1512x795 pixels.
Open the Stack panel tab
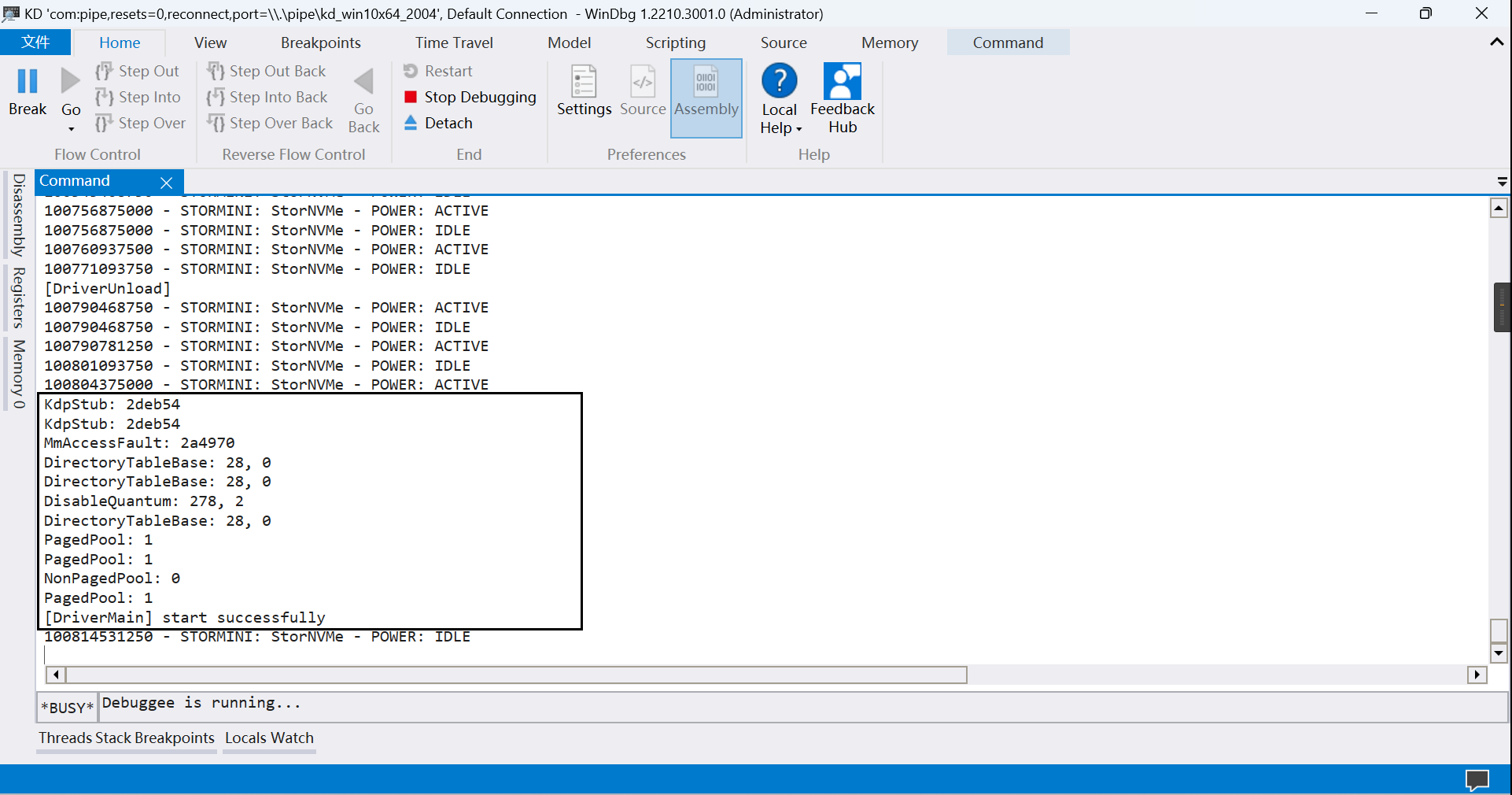tap(112, 738)
